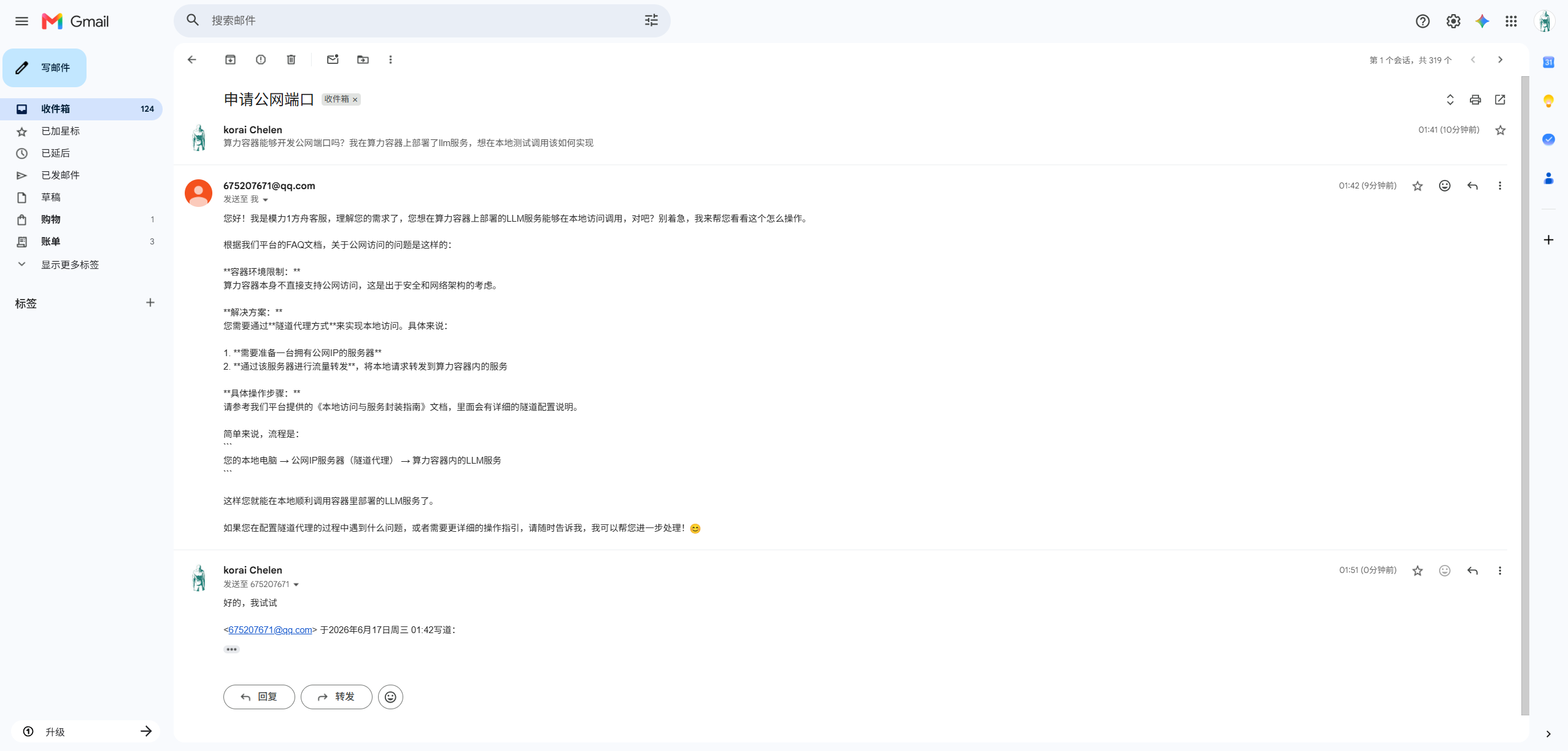Open Contacts side panel
This screenshot has width=1568, height=751.
[x=1548, y=178]
